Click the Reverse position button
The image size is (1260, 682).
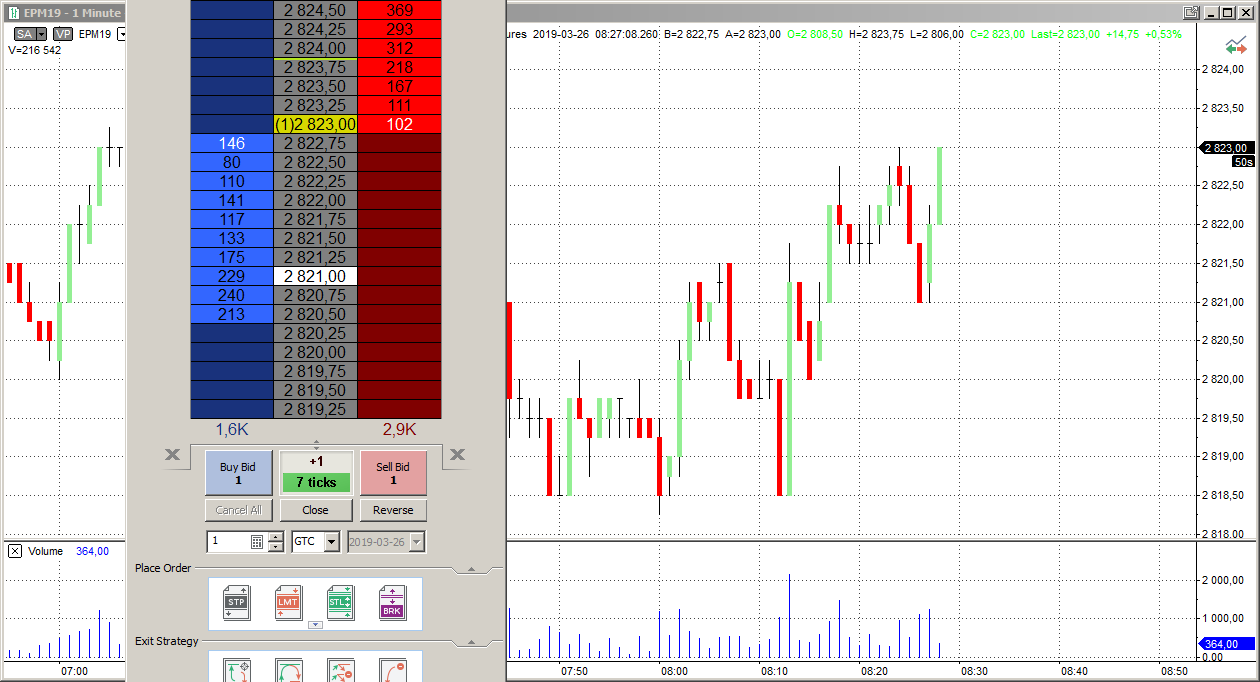tap(393, 510)
